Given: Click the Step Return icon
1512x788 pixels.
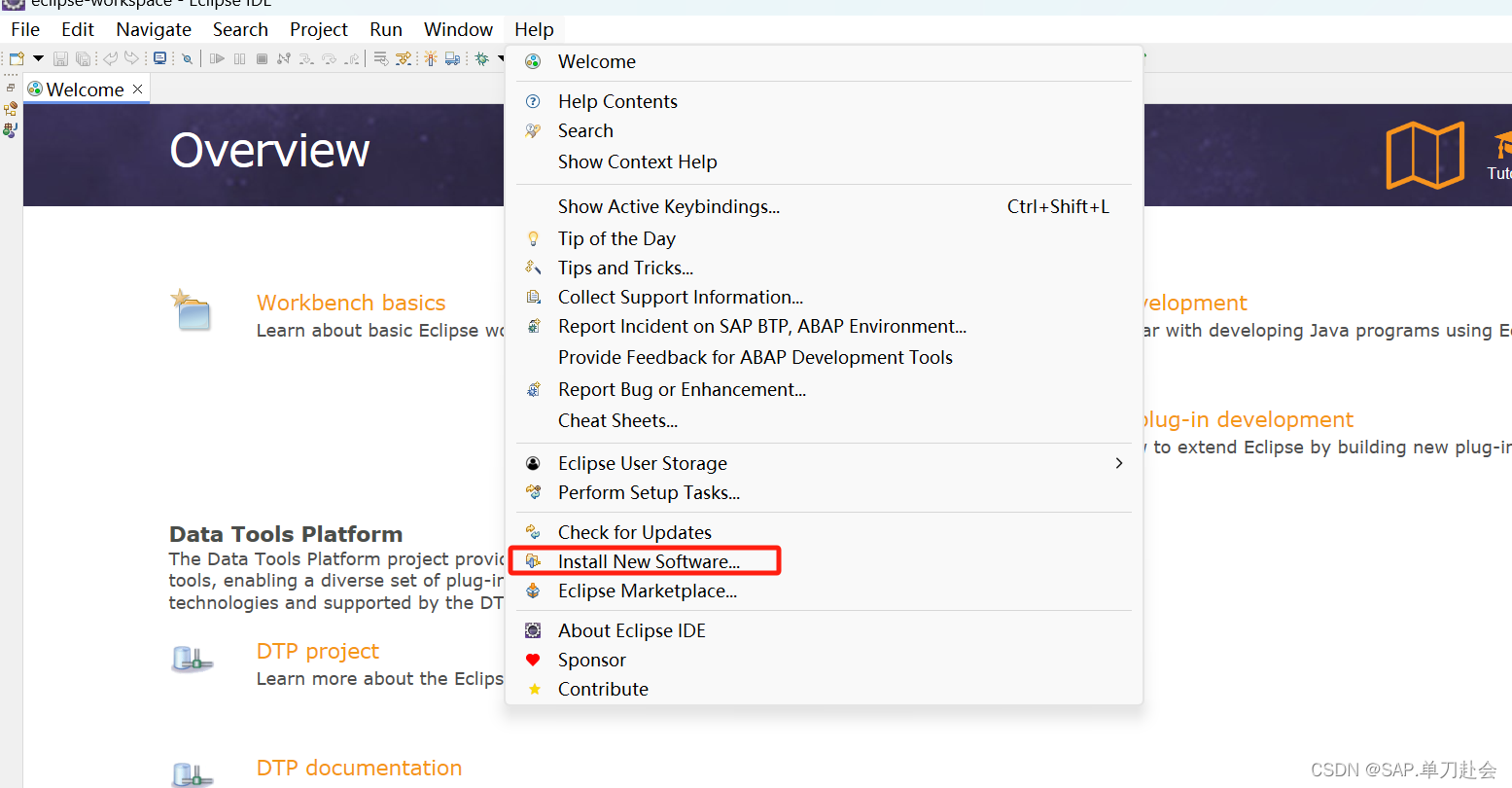Looking at the screenshot, I should coord(352,58).
